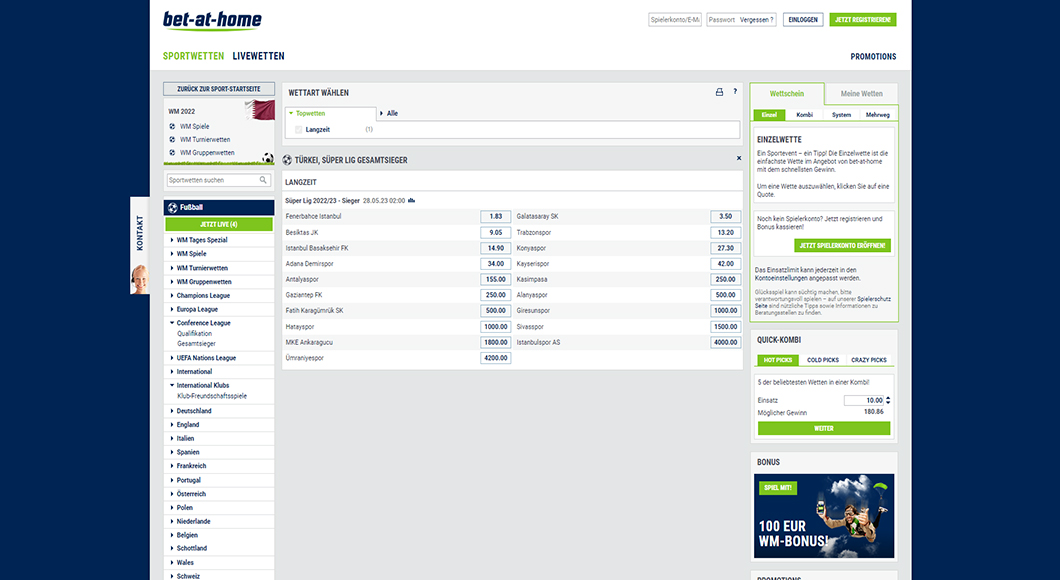Open Conference League Qualifikation

pyautogui.click(x=195, y=334)
